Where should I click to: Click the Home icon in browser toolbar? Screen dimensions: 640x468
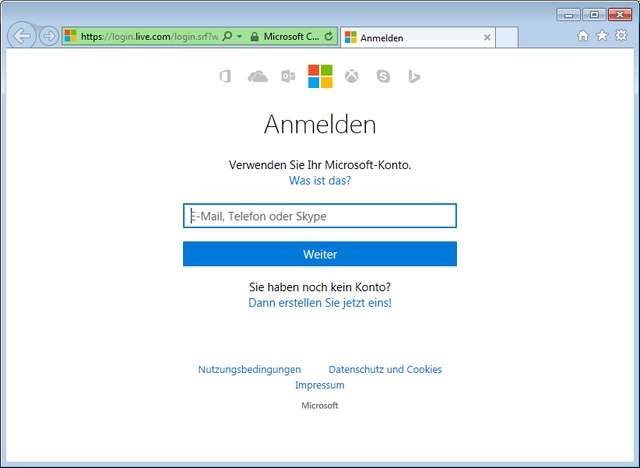583,36
